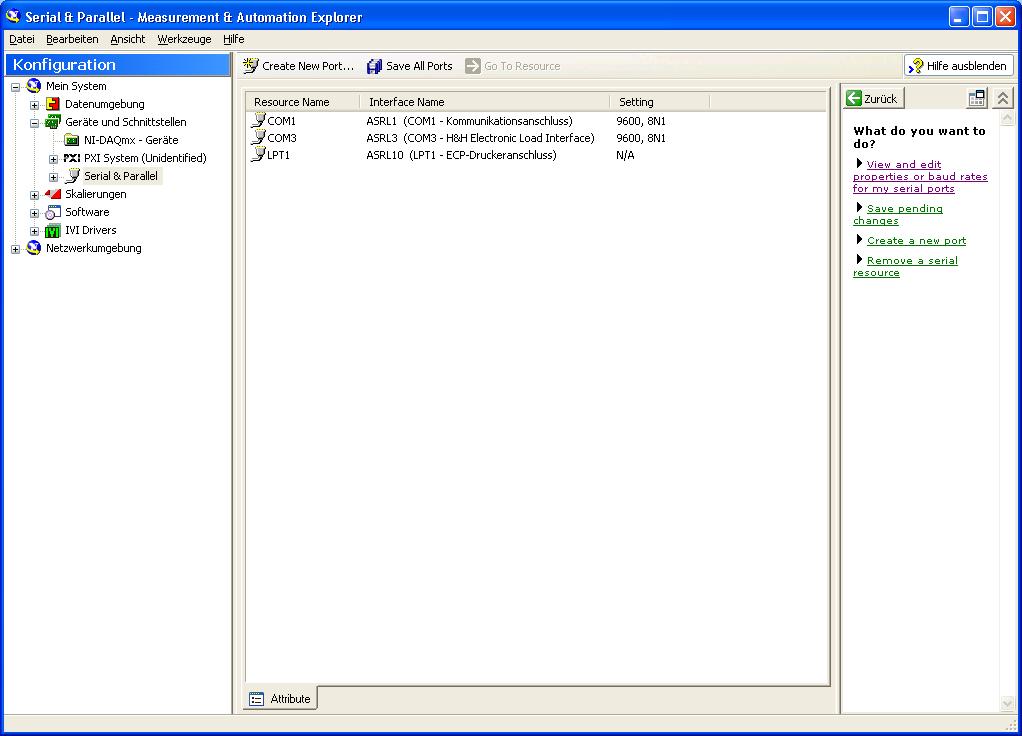Click the Attribute tab icon
The height and width of the screenshot is (736, 1022).
click(257, 699)
